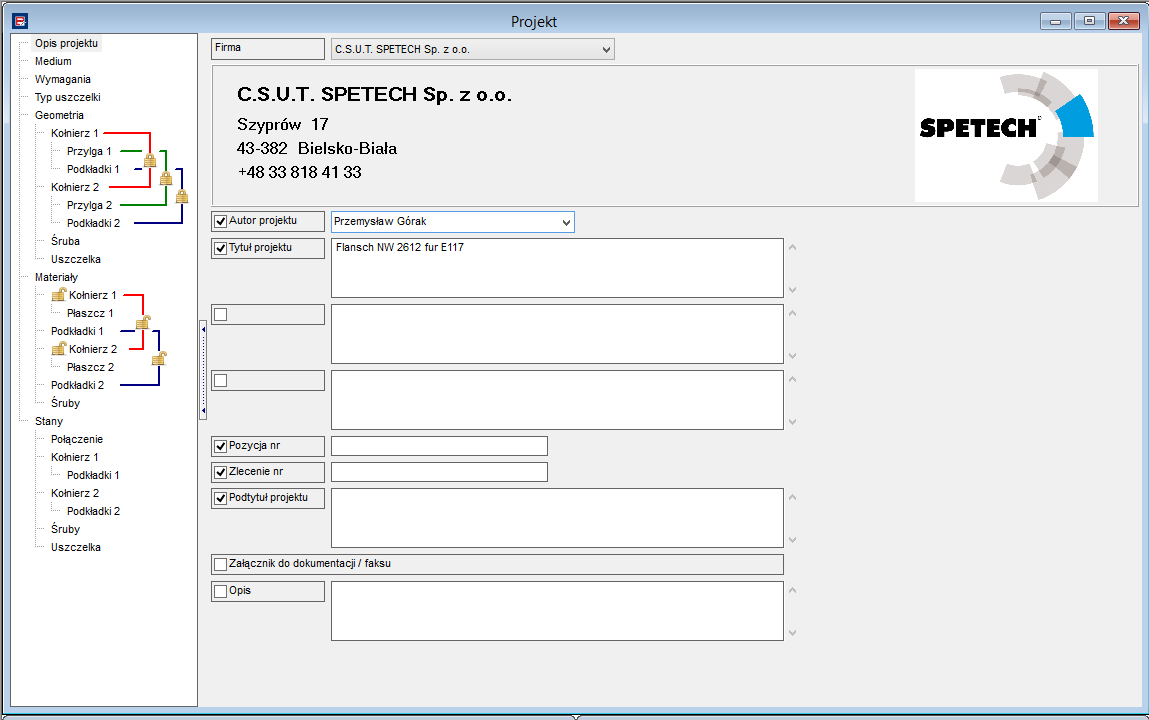Click the Pozycja nr input field
Image resolution: width=1149 pixels, height=720 pixels.
tap(440, 446)
